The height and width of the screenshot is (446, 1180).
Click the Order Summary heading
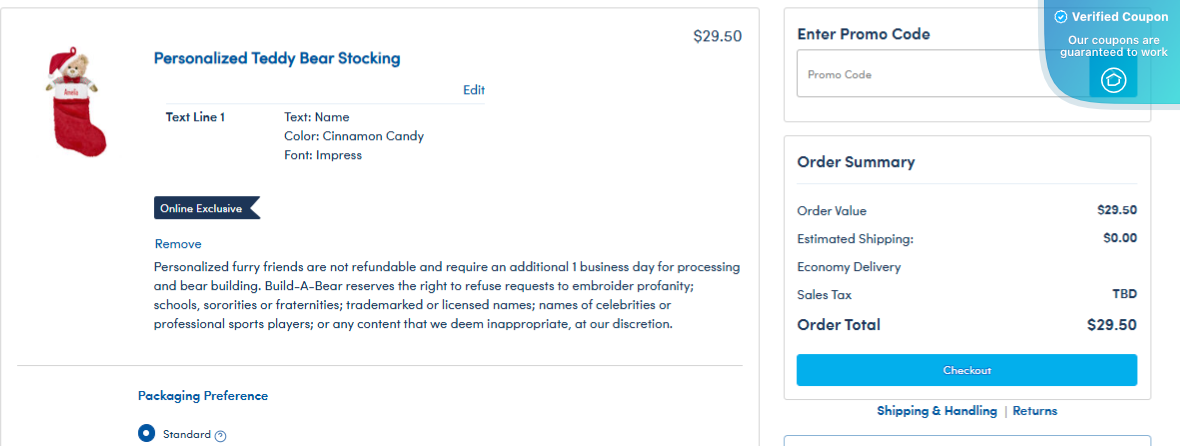856,162
